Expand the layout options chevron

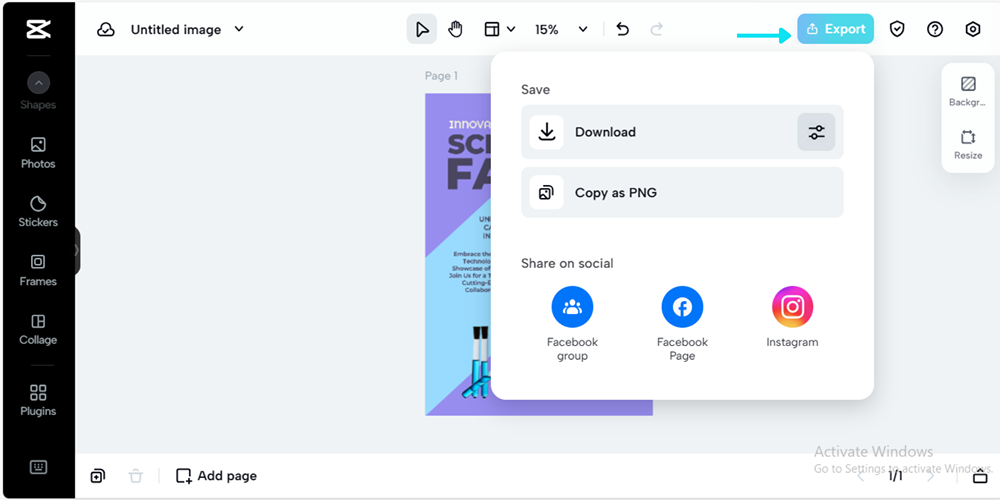[511, 29]
